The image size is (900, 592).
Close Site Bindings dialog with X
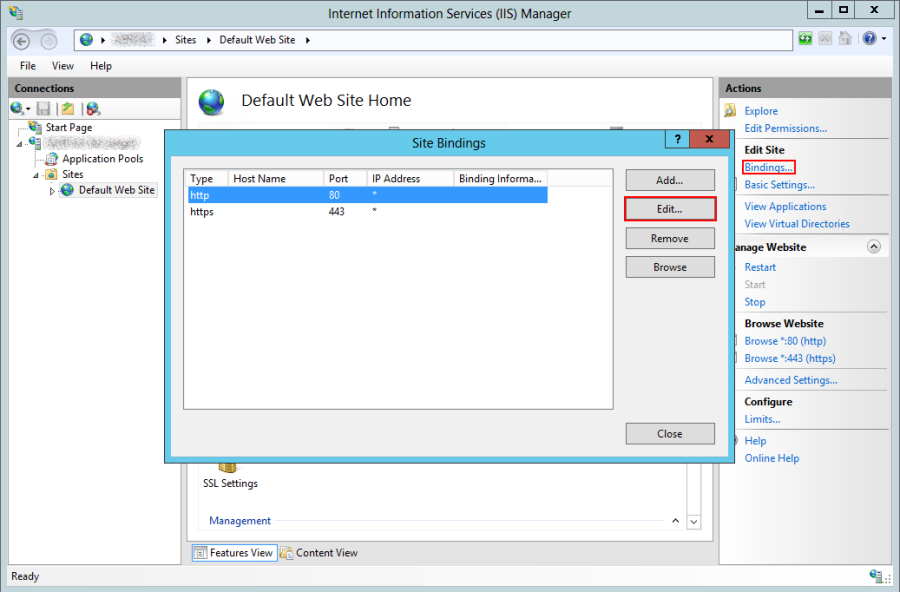pos(709,139)
